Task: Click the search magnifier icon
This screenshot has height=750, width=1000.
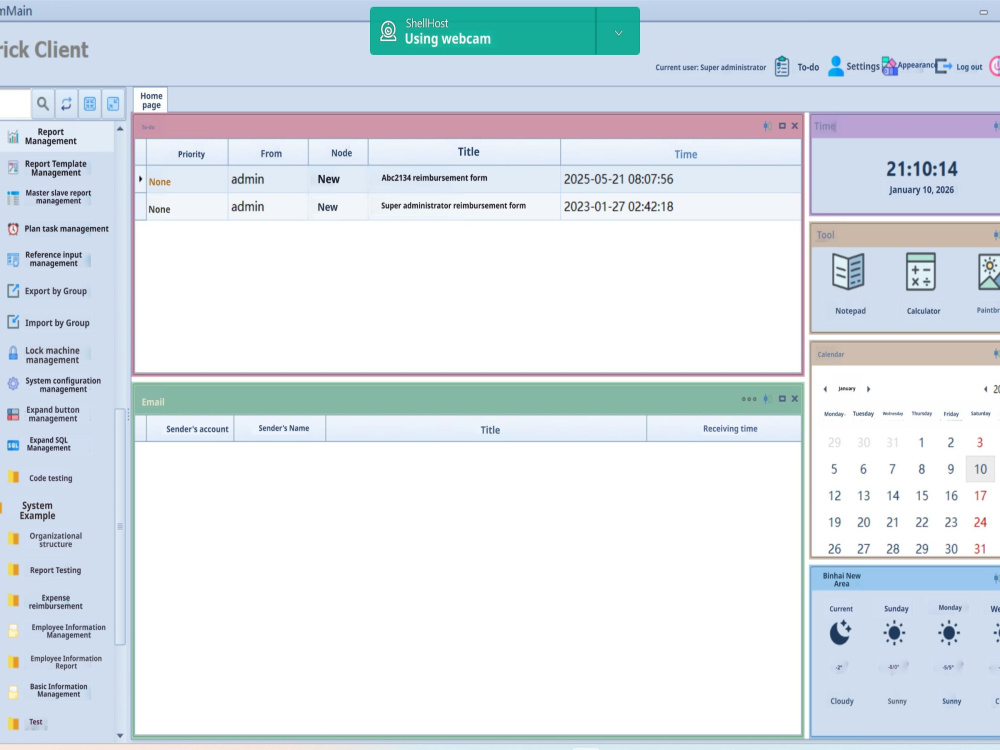Action: point(43,103)
